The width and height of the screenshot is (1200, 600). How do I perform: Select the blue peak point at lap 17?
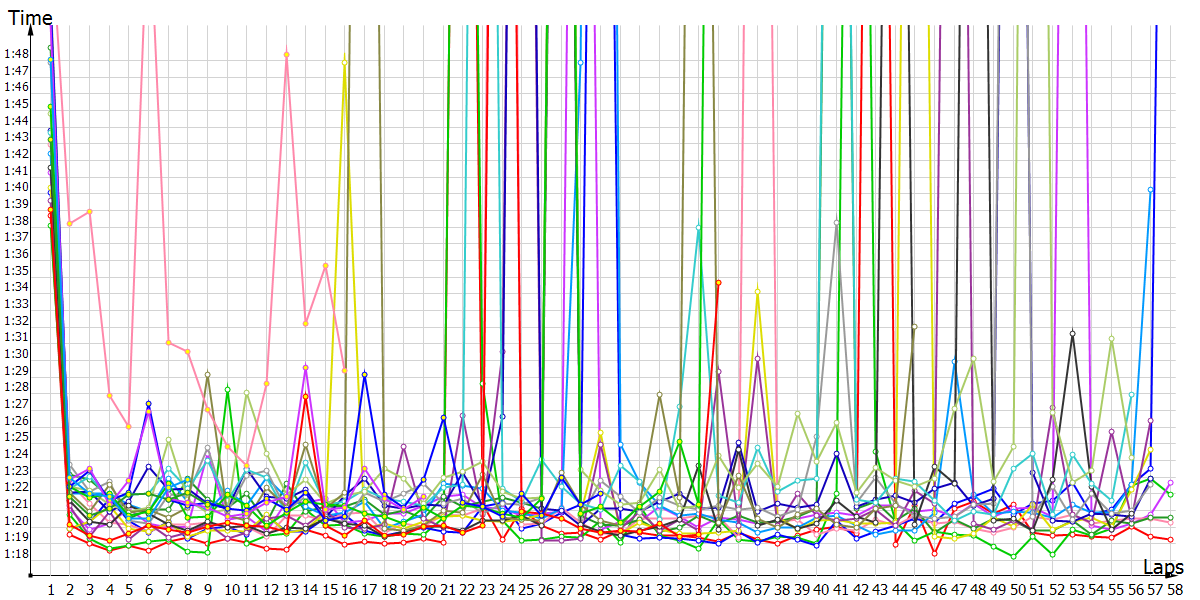coord(365,375)
